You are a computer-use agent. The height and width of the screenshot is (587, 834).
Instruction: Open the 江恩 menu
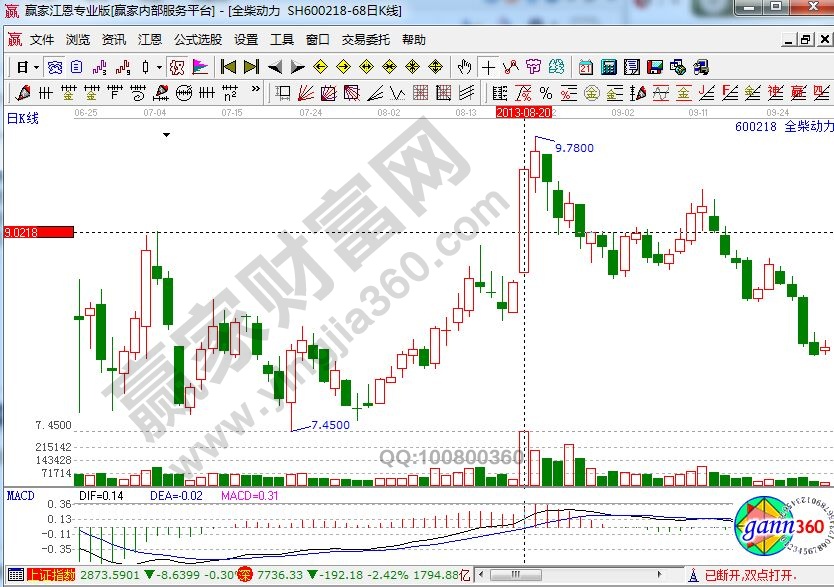[x=150, y=39]
